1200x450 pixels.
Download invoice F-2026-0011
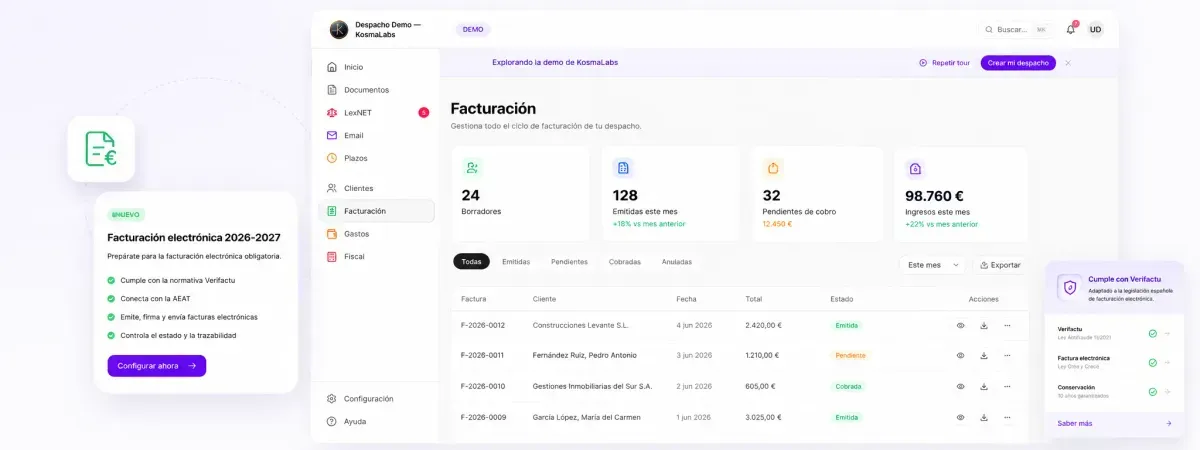[x=984, y=355]
